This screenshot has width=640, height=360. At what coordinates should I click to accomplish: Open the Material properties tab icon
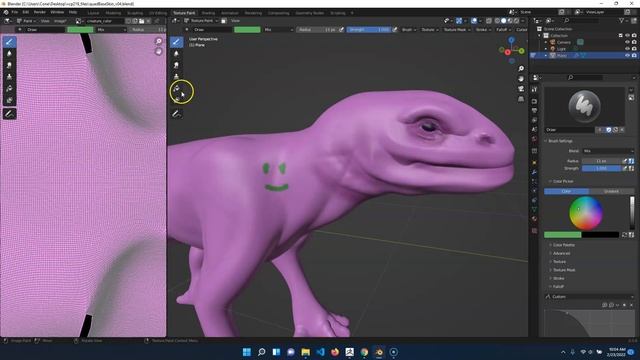point(534,219)
